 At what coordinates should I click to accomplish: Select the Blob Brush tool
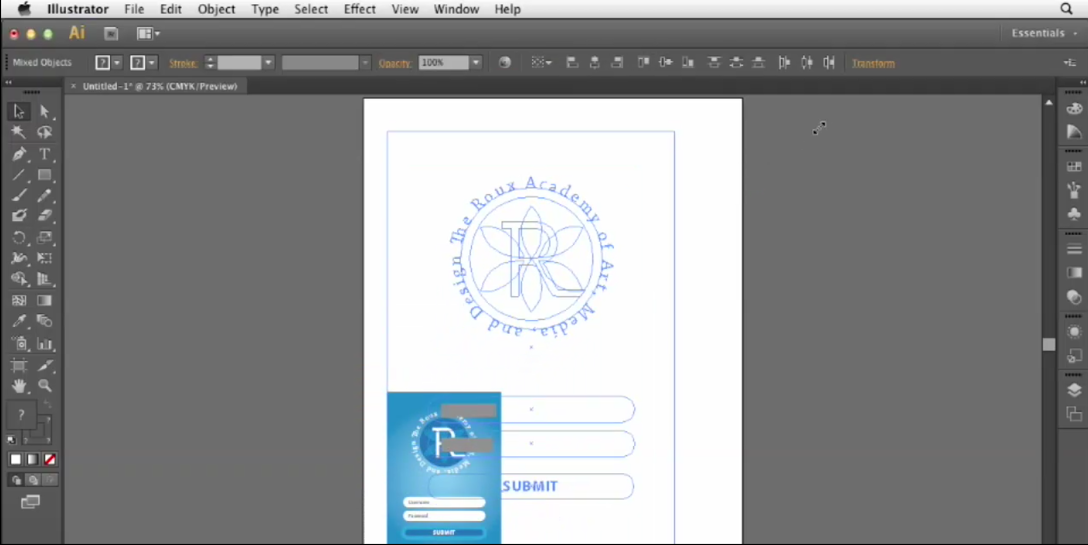click(19, 216)
